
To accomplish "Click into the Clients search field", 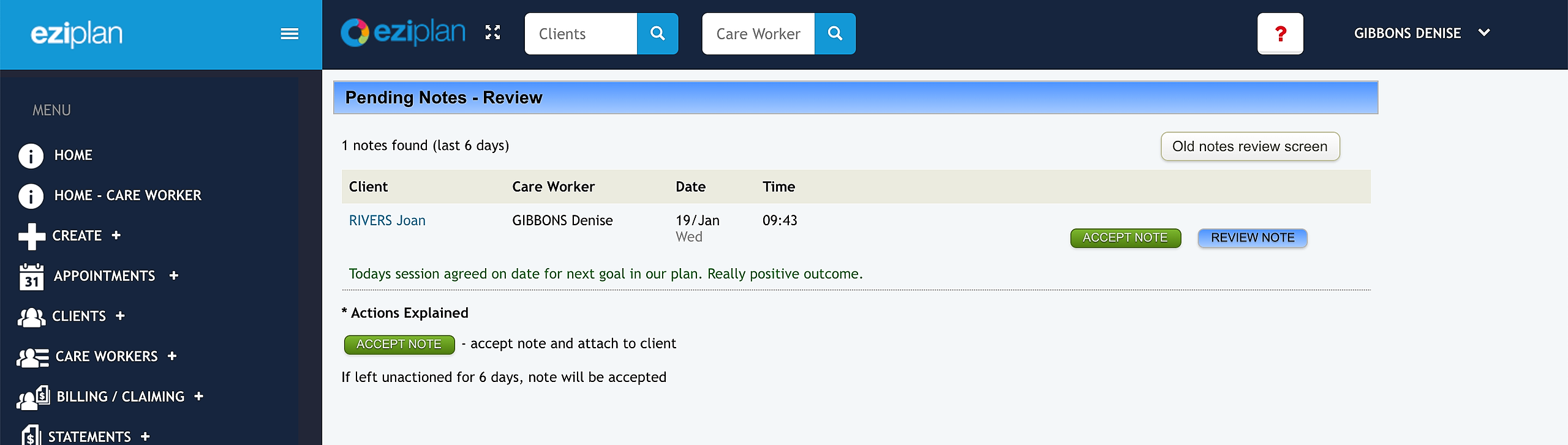I will (580, 34).
